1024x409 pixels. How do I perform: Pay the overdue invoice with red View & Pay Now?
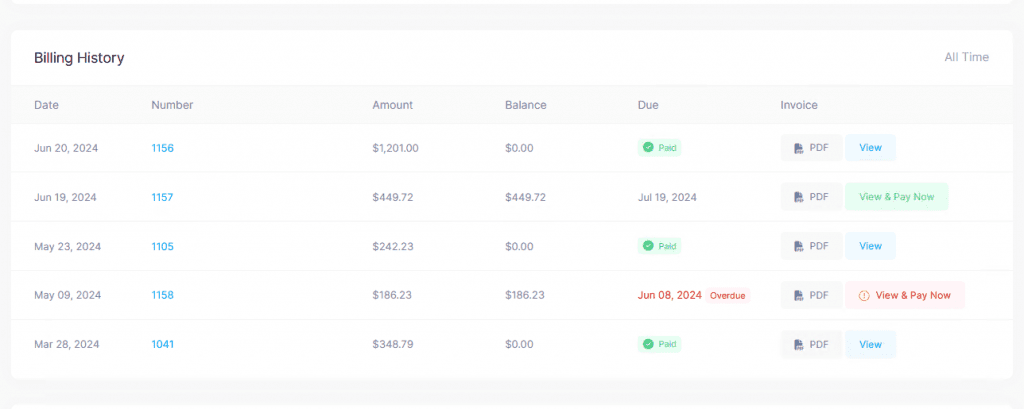pos(905,295)
